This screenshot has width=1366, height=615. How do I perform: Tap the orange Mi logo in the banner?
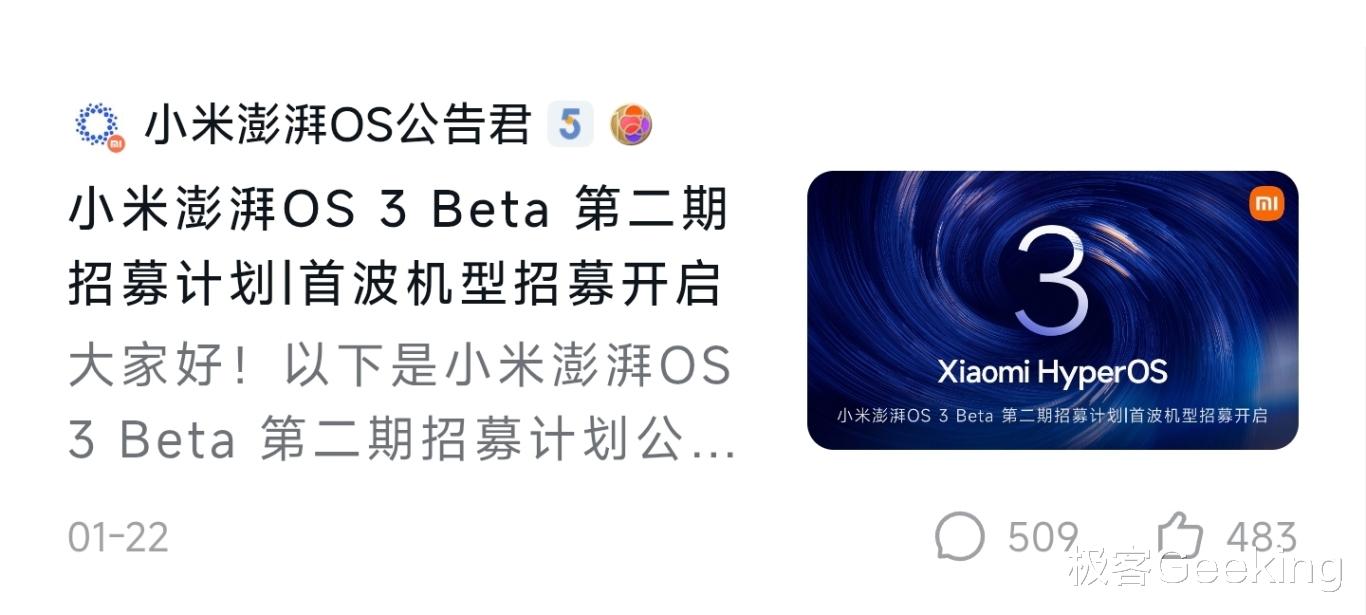[x=1267, y=204]
